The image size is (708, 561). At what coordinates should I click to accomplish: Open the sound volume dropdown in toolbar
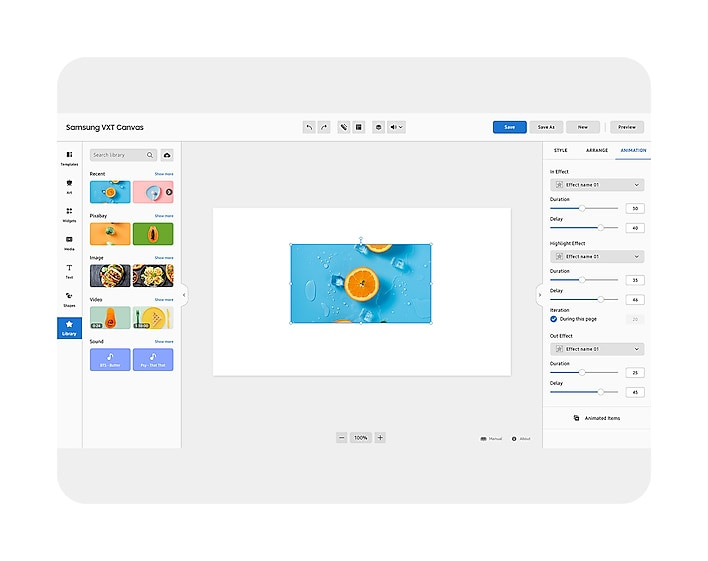coord(397,127)
